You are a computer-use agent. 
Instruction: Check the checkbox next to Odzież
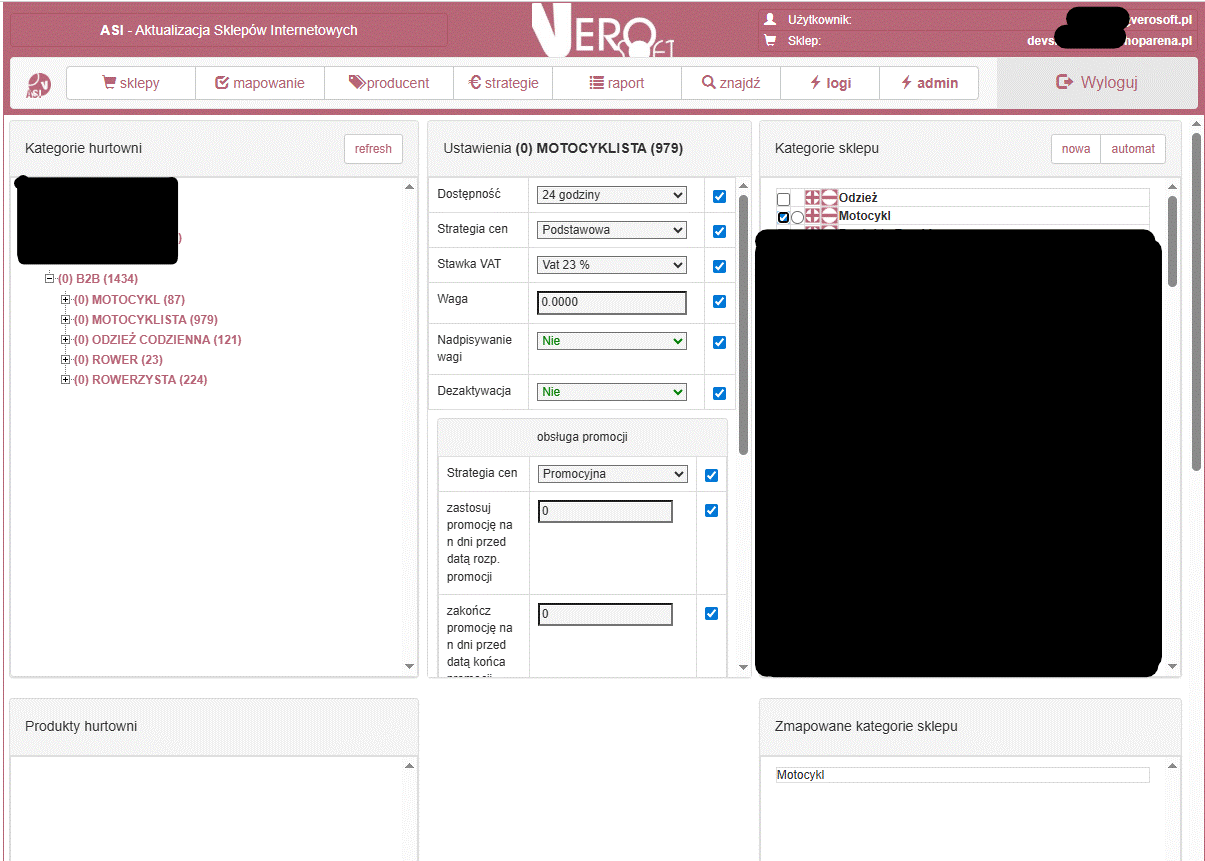tap(783, 198)
